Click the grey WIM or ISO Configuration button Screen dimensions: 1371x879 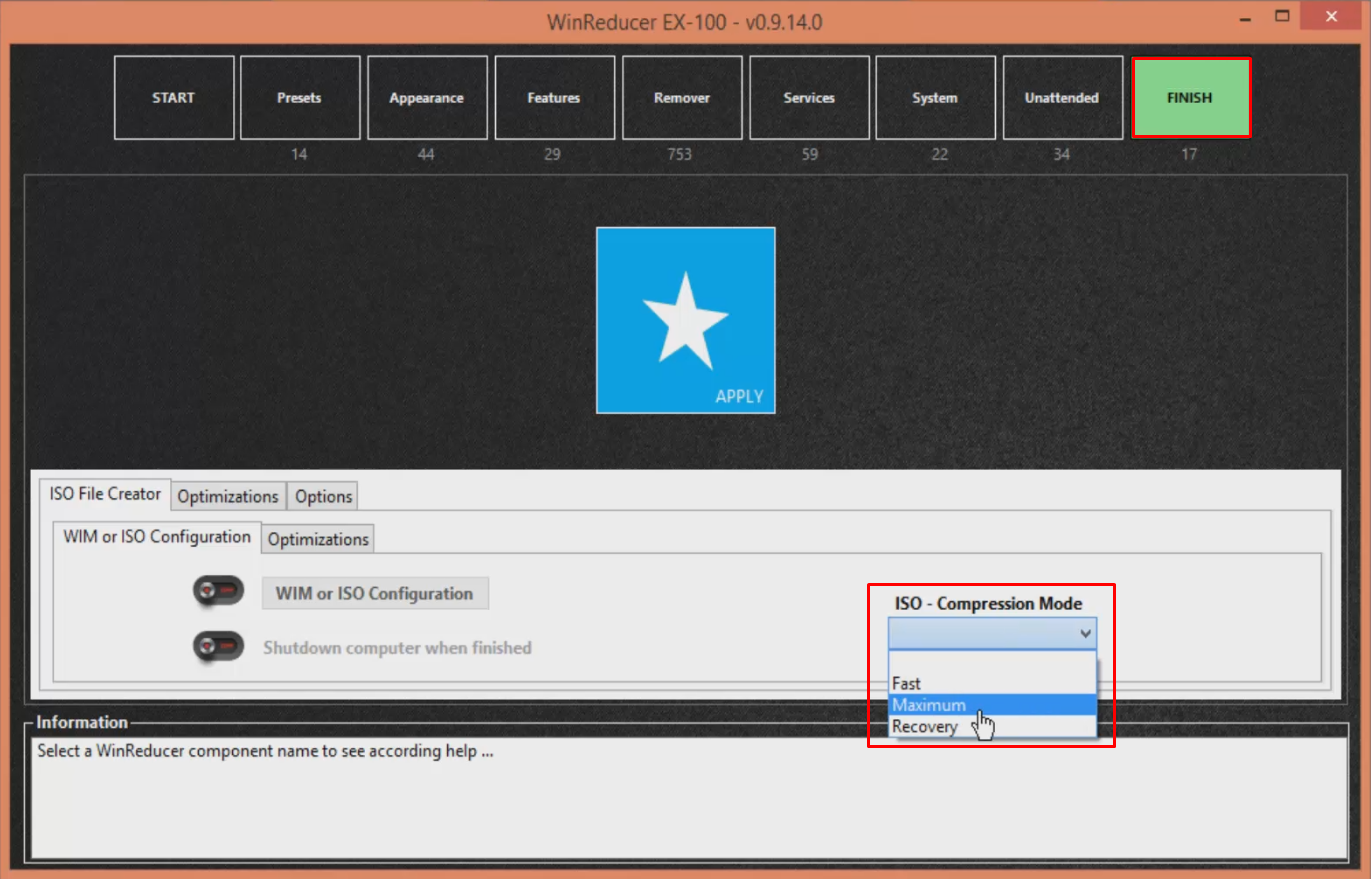[375, 593]
